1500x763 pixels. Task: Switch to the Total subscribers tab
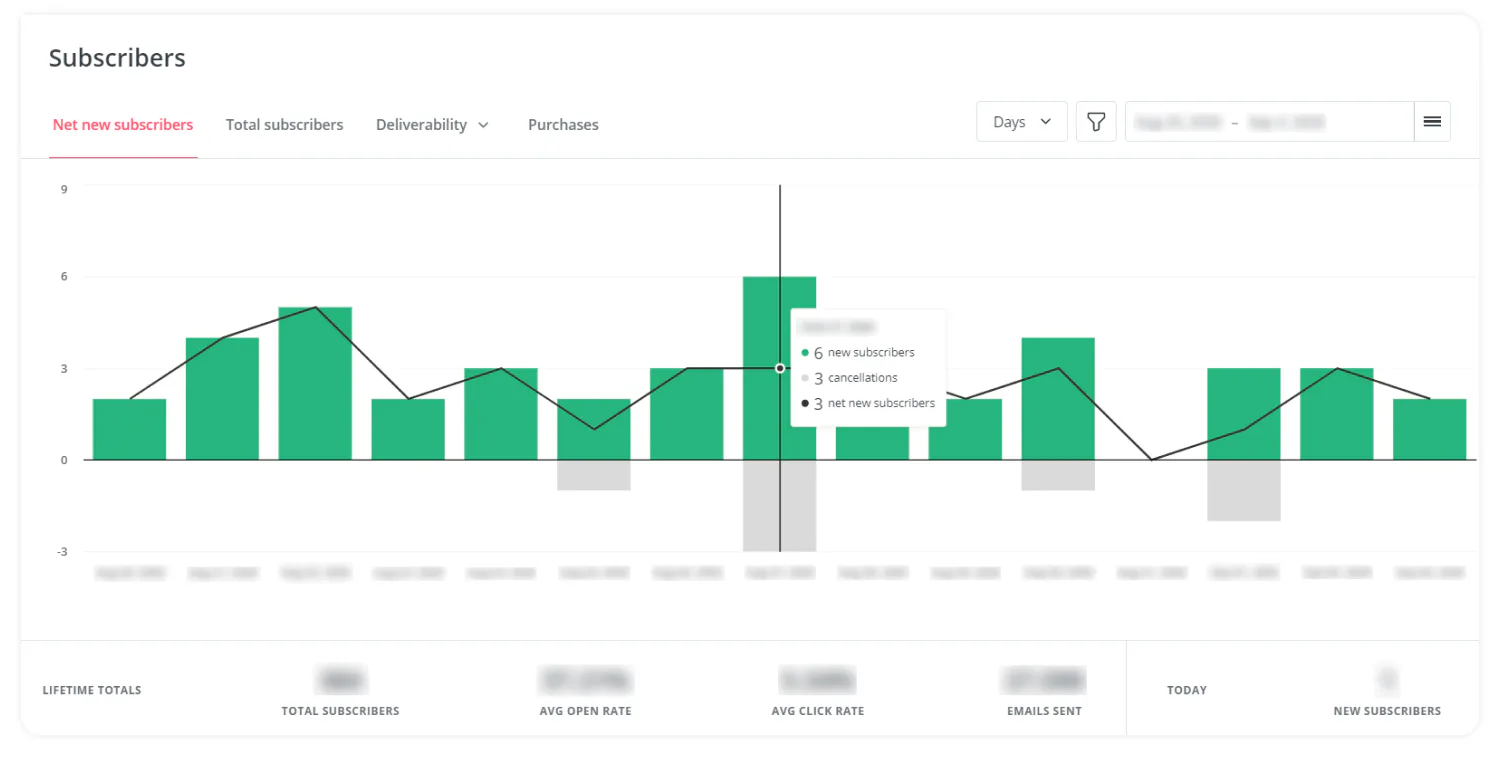point(284,125)
